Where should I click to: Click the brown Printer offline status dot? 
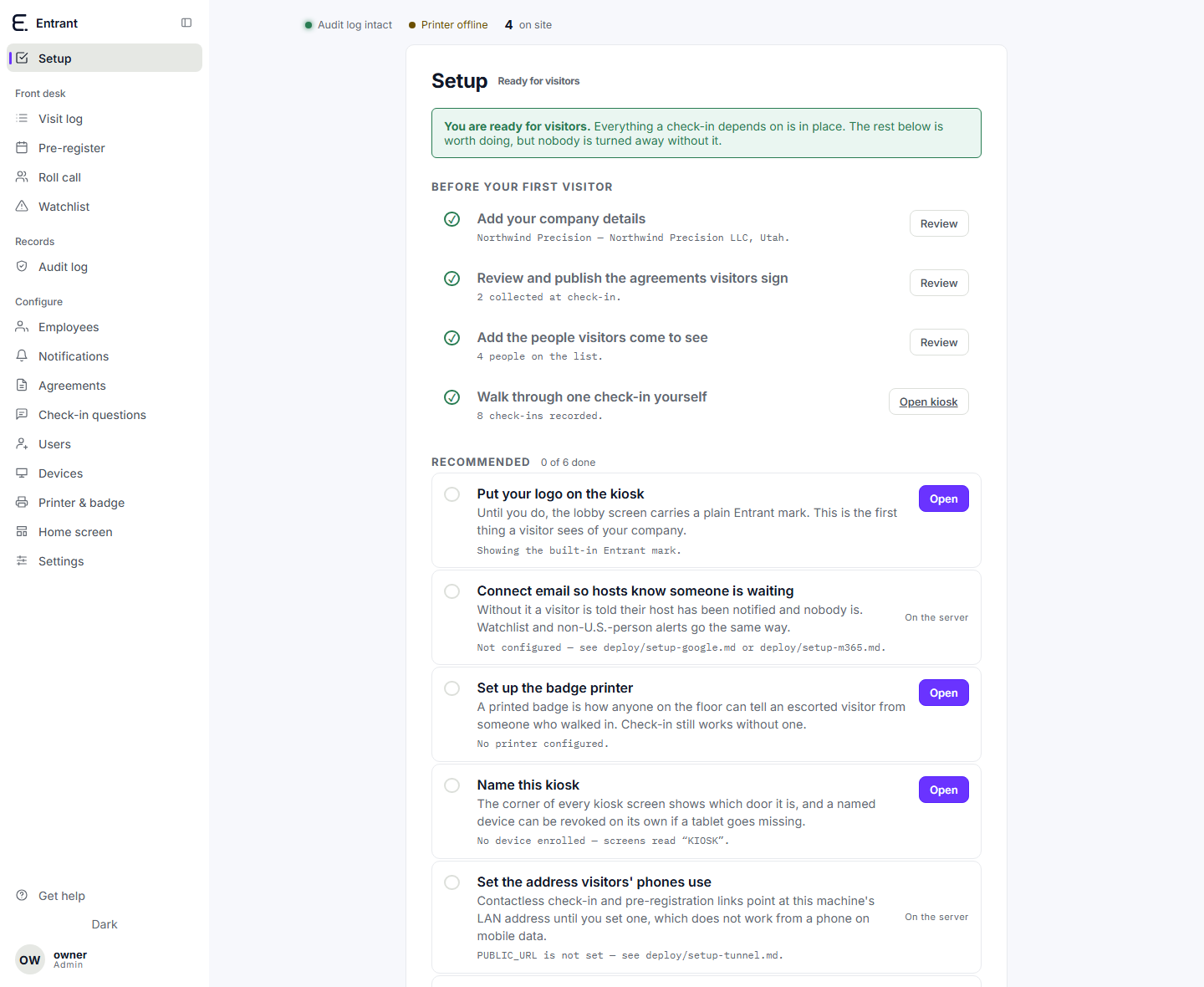pos(412,25)
